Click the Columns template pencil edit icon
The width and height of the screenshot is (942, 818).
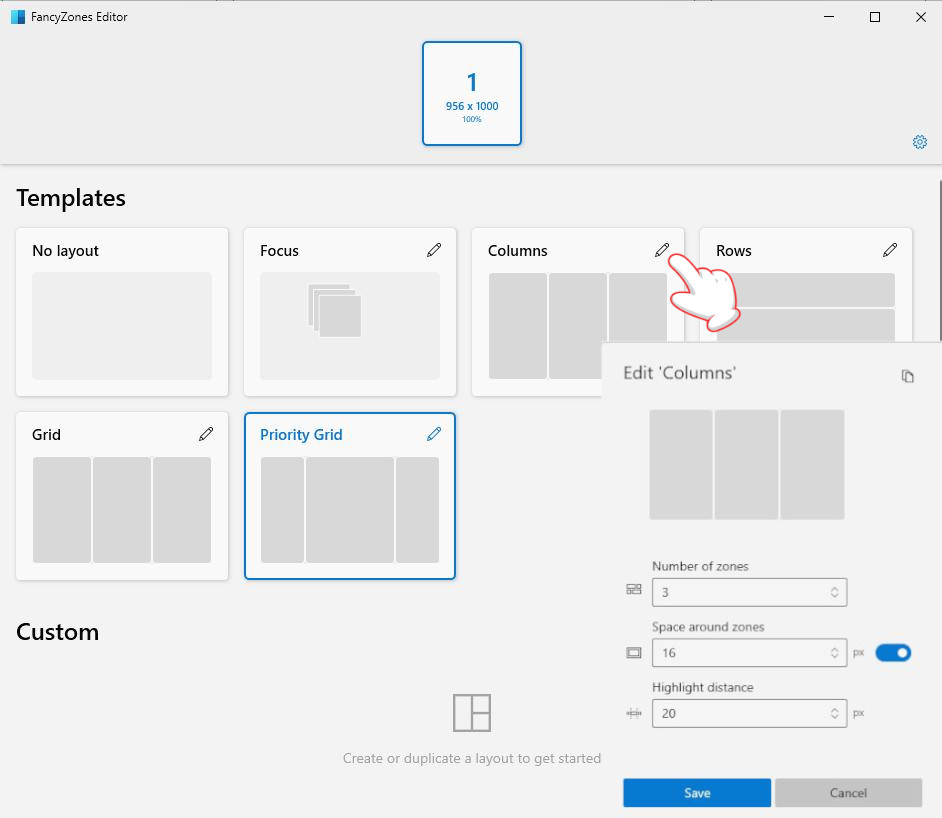(661, 250)
